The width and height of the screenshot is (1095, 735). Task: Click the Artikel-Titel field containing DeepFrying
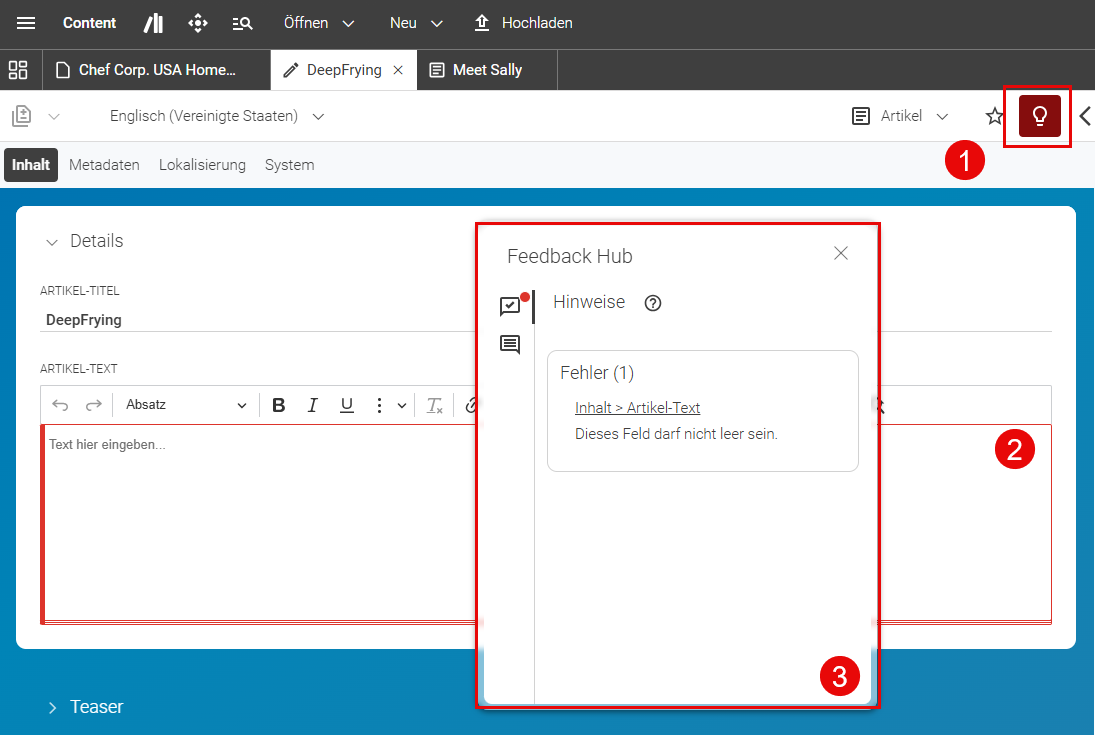click(257, 320)
